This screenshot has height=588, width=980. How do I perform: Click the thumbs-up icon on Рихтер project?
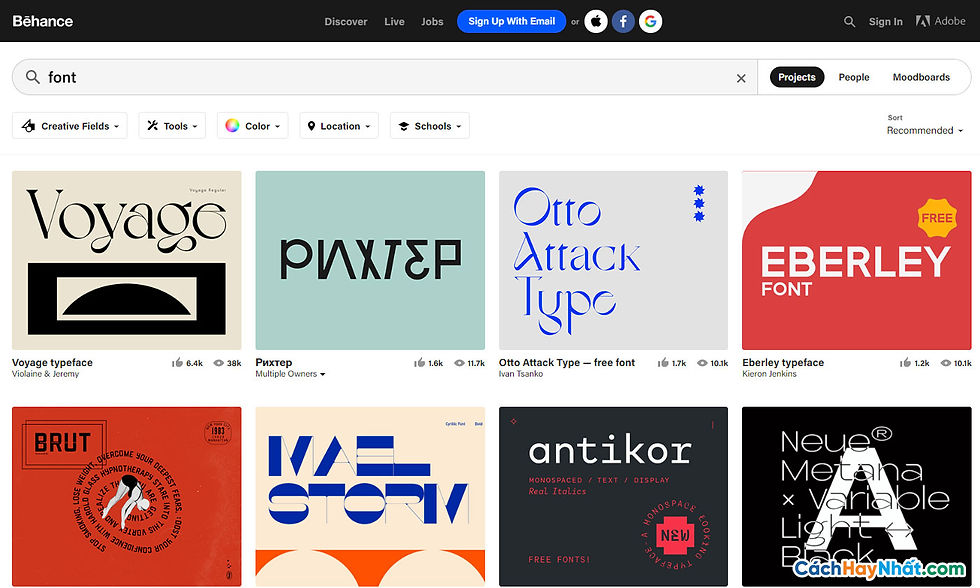[x=419, y=362]
